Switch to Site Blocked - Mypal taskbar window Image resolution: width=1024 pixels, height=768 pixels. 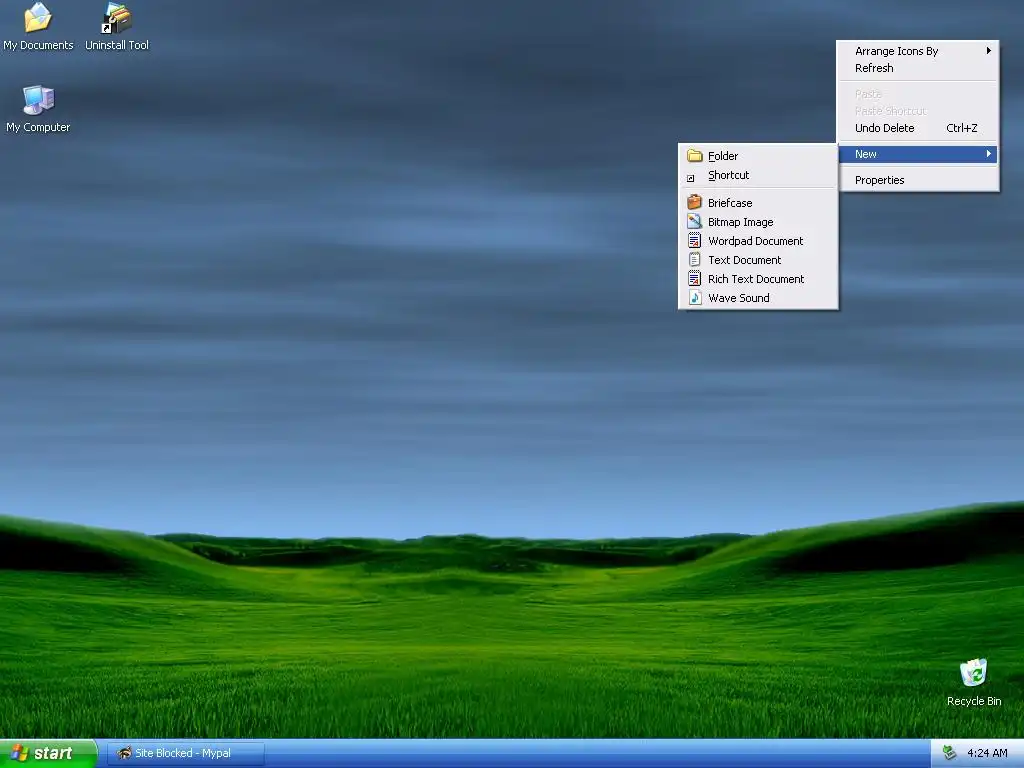pyautogui.click(x=185, y=753)
